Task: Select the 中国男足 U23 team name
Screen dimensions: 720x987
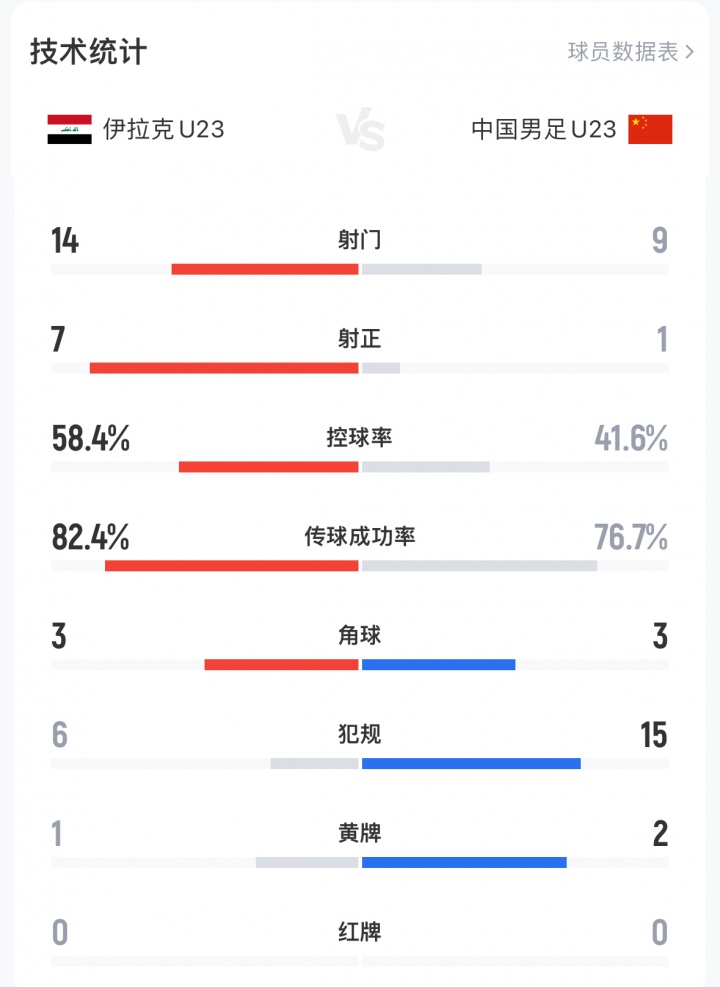Action: 544,129
